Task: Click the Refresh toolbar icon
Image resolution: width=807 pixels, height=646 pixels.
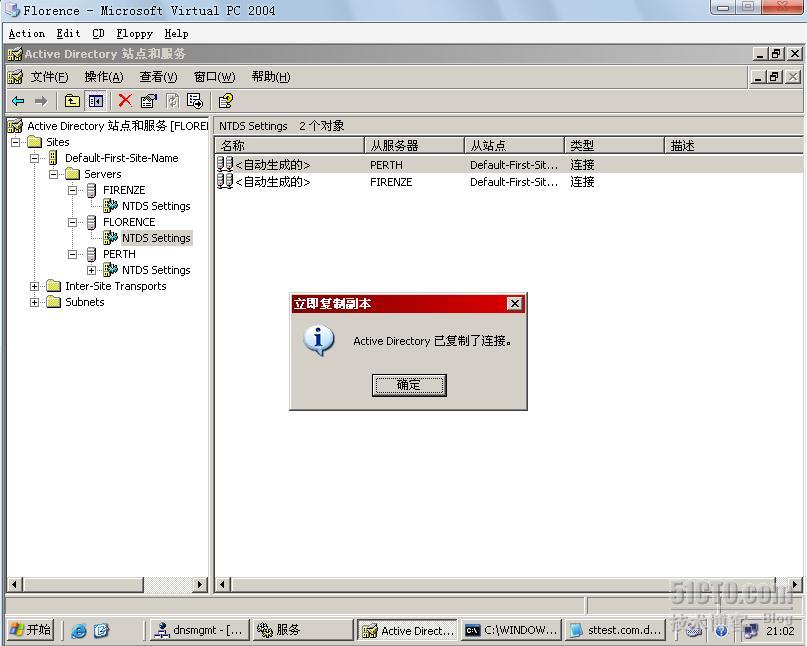Action: click(172, 101)
